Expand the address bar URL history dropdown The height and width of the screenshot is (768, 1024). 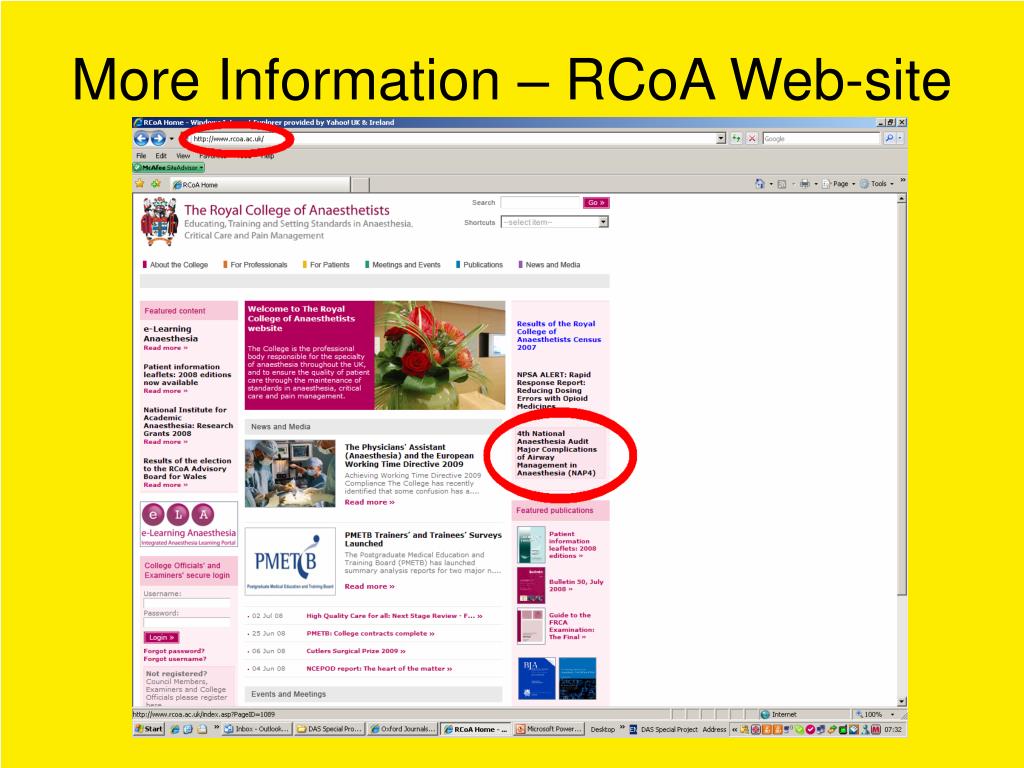pos(721,138)
